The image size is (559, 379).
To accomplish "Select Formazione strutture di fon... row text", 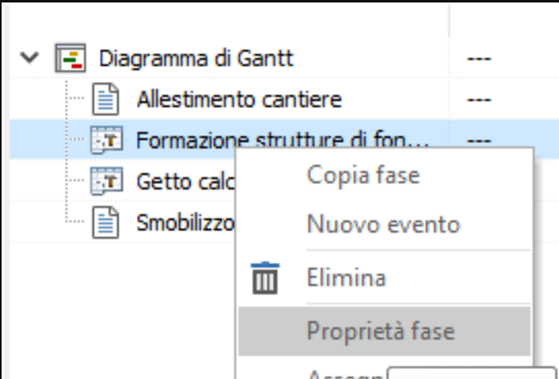I will point(282,140).
